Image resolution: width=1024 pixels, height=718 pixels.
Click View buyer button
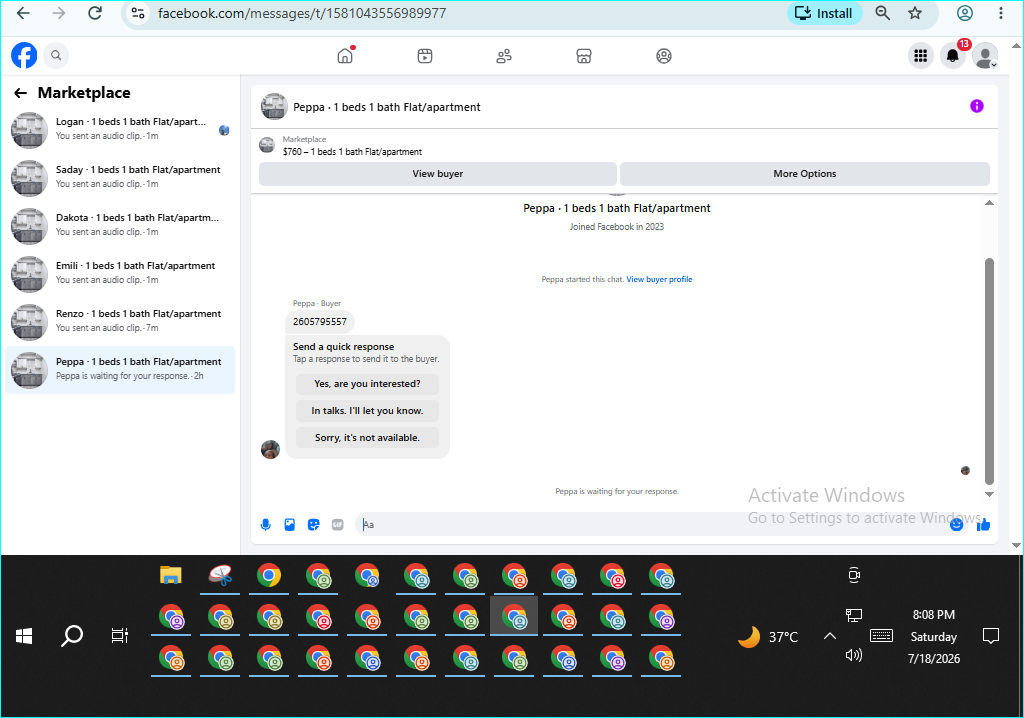[438, 174]
